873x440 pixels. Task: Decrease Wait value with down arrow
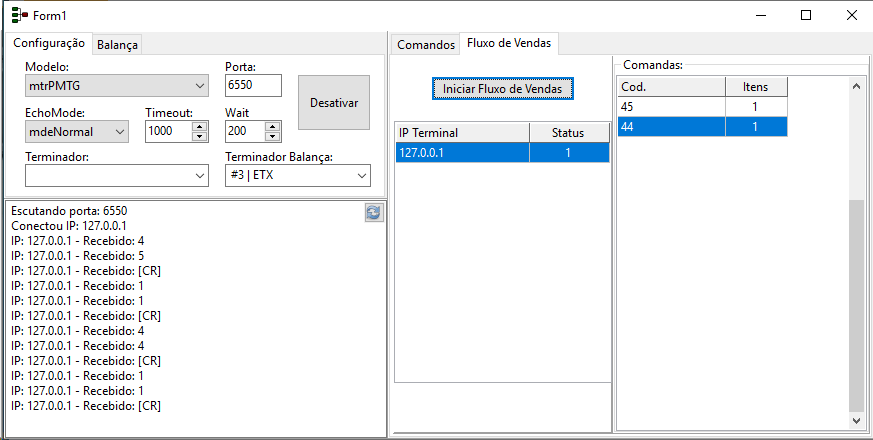(x=272, y=136)
